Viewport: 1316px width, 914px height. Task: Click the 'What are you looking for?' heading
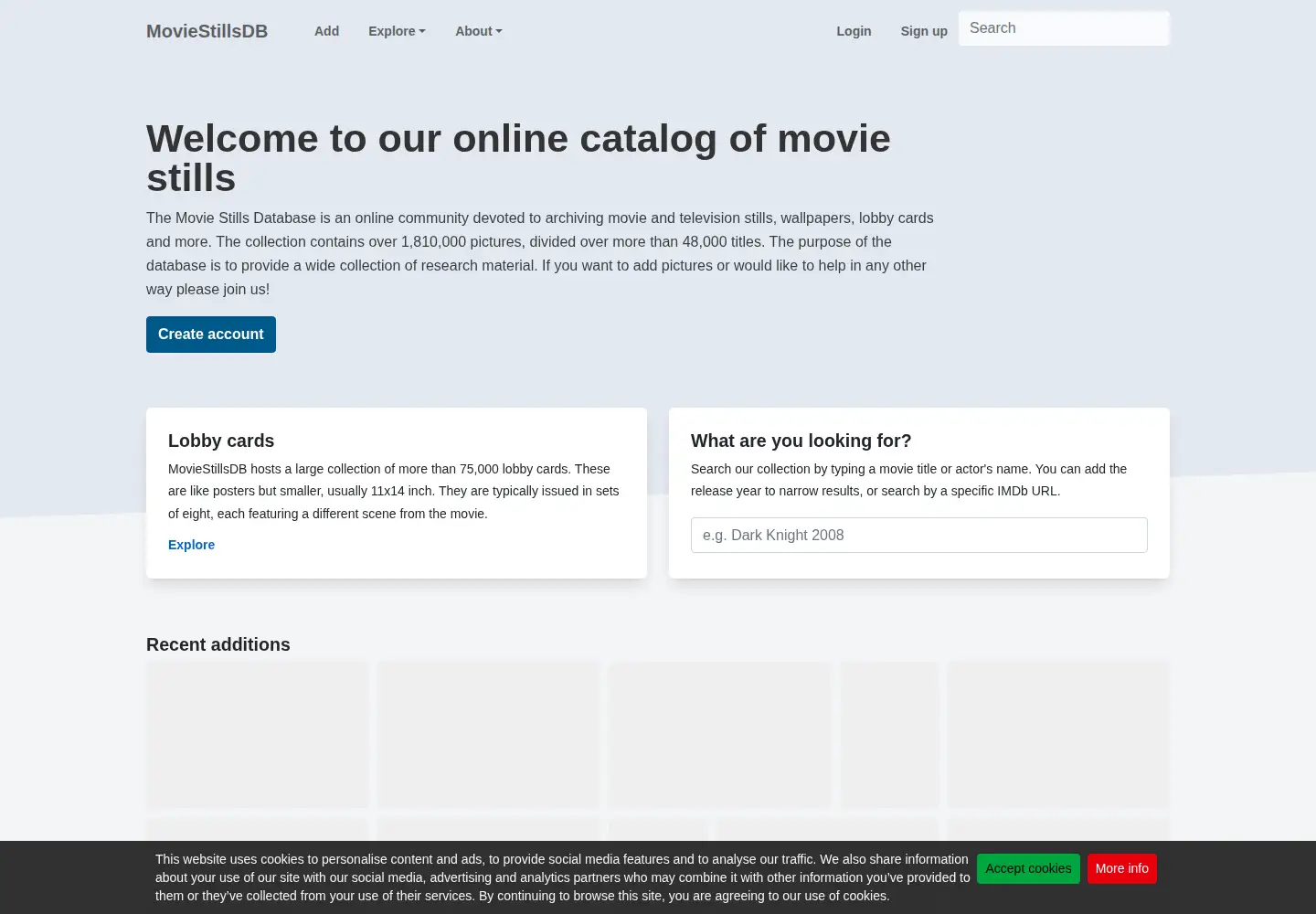(x=801, y=441)
